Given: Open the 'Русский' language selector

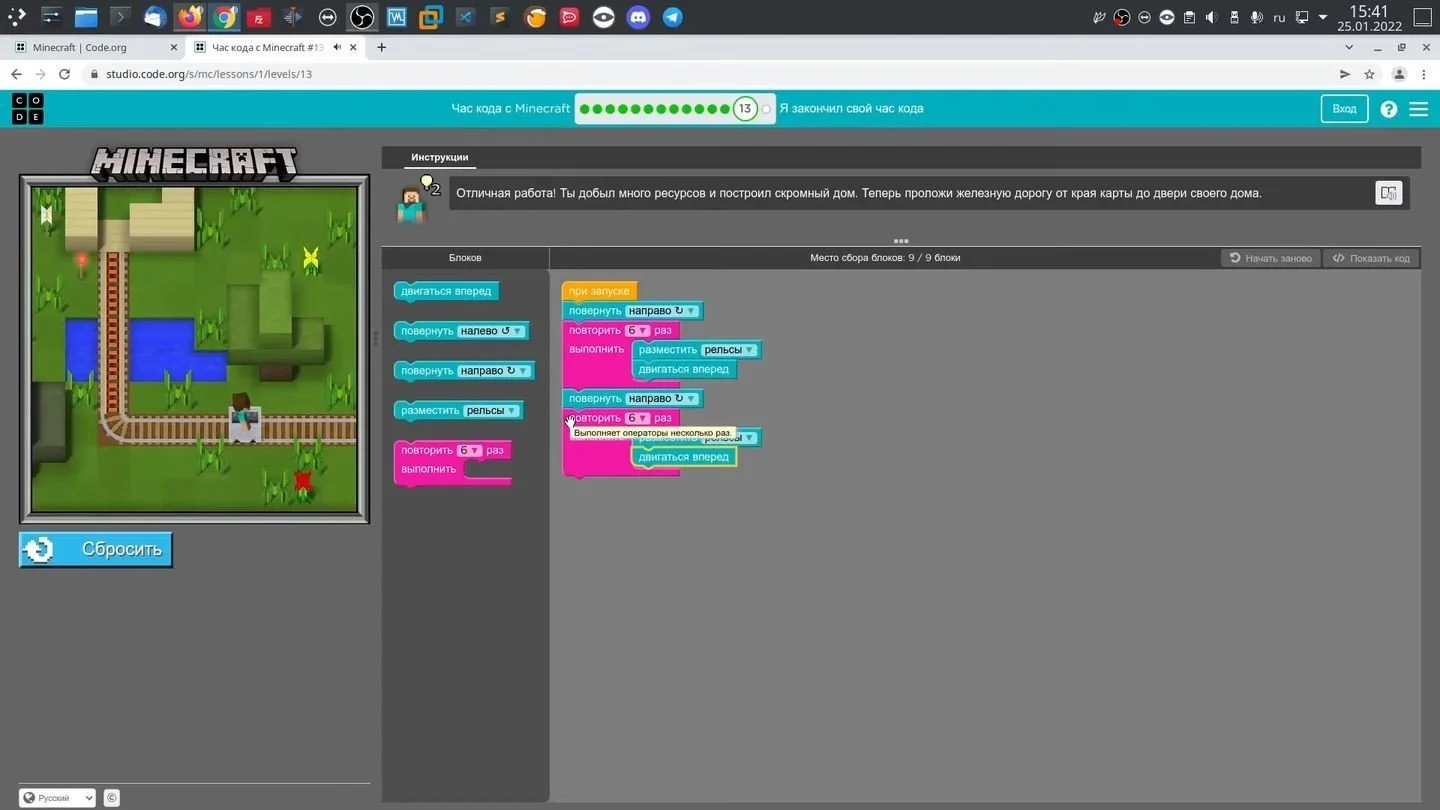Looking at the screenshot, I should click(57, 798).
